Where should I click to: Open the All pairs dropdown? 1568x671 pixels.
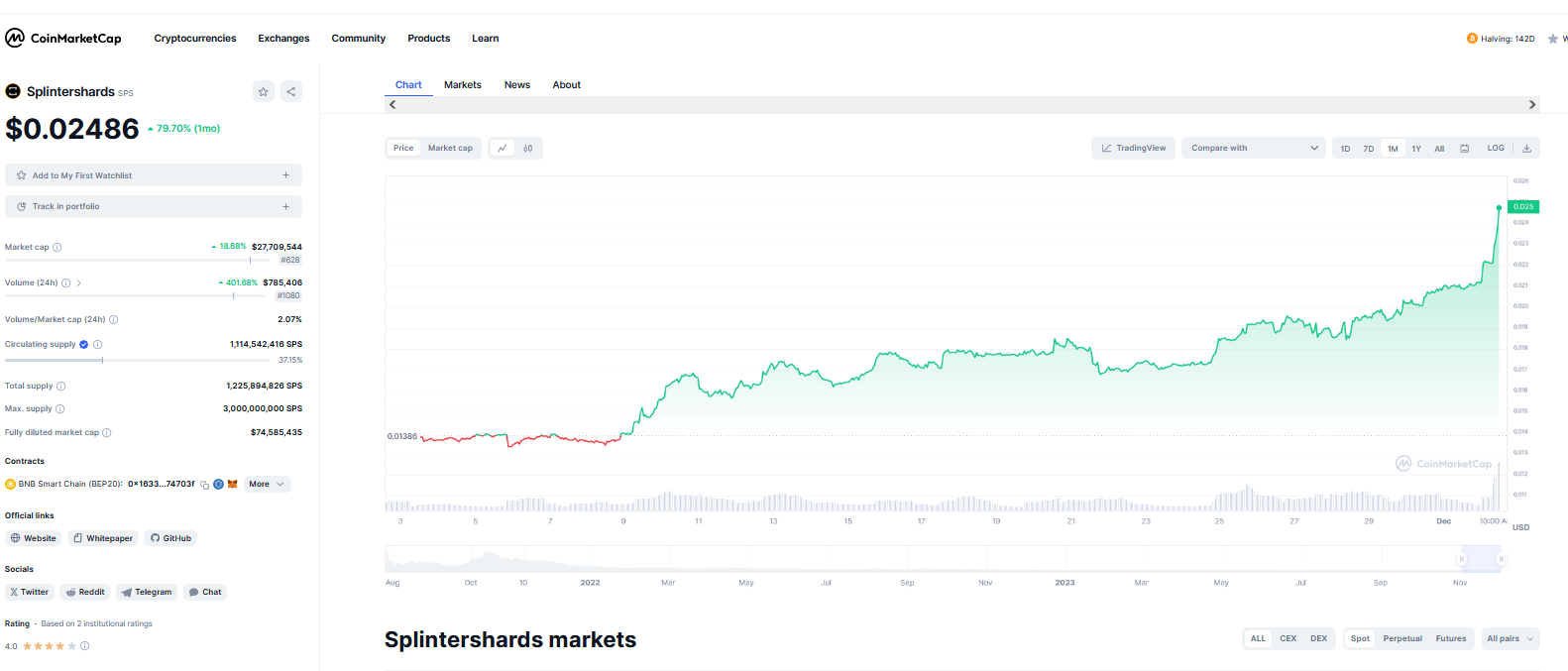pyautogui.click(x=1511, y=638)
